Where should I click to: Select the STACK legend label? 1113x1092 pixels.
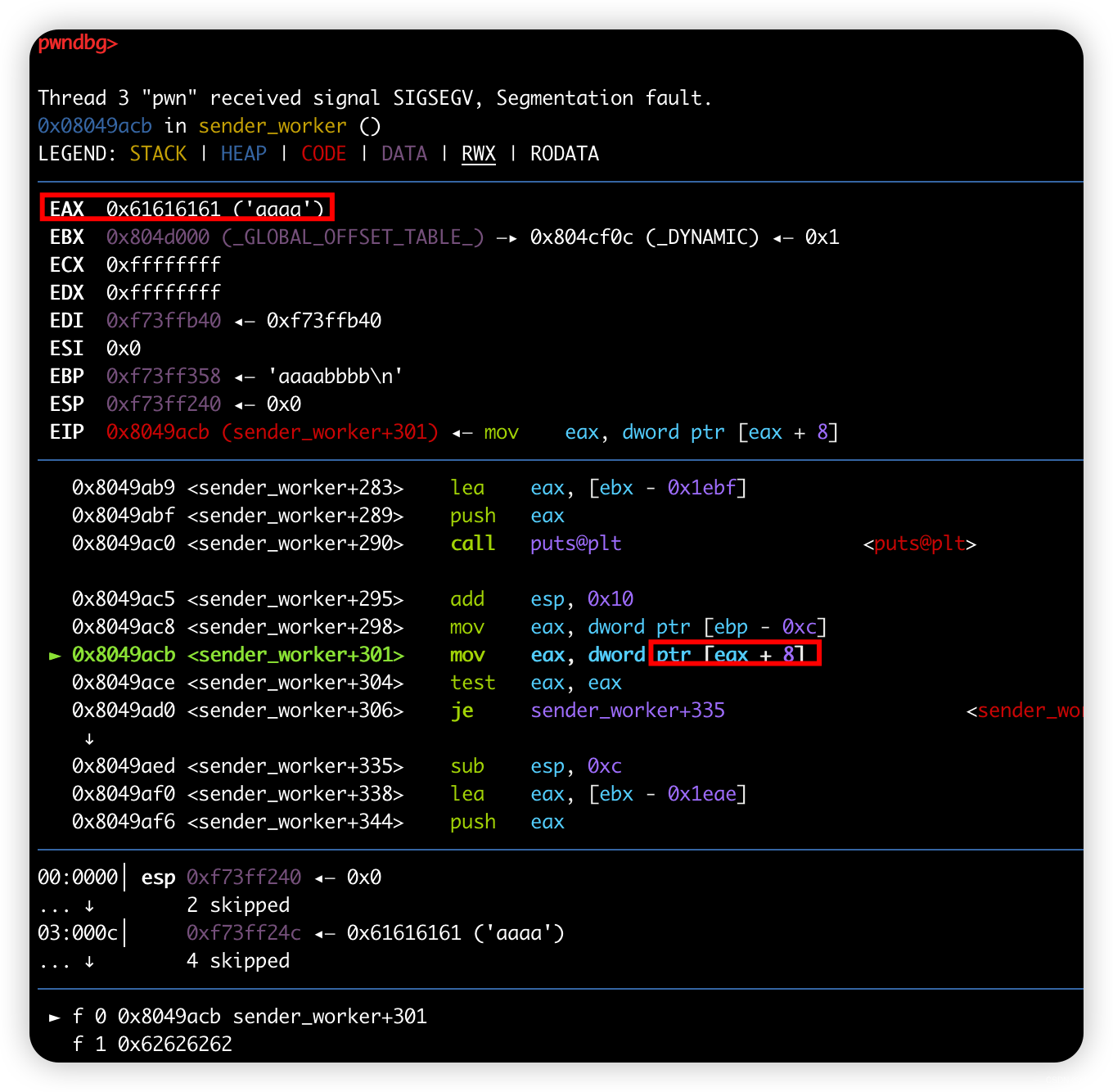158,154
